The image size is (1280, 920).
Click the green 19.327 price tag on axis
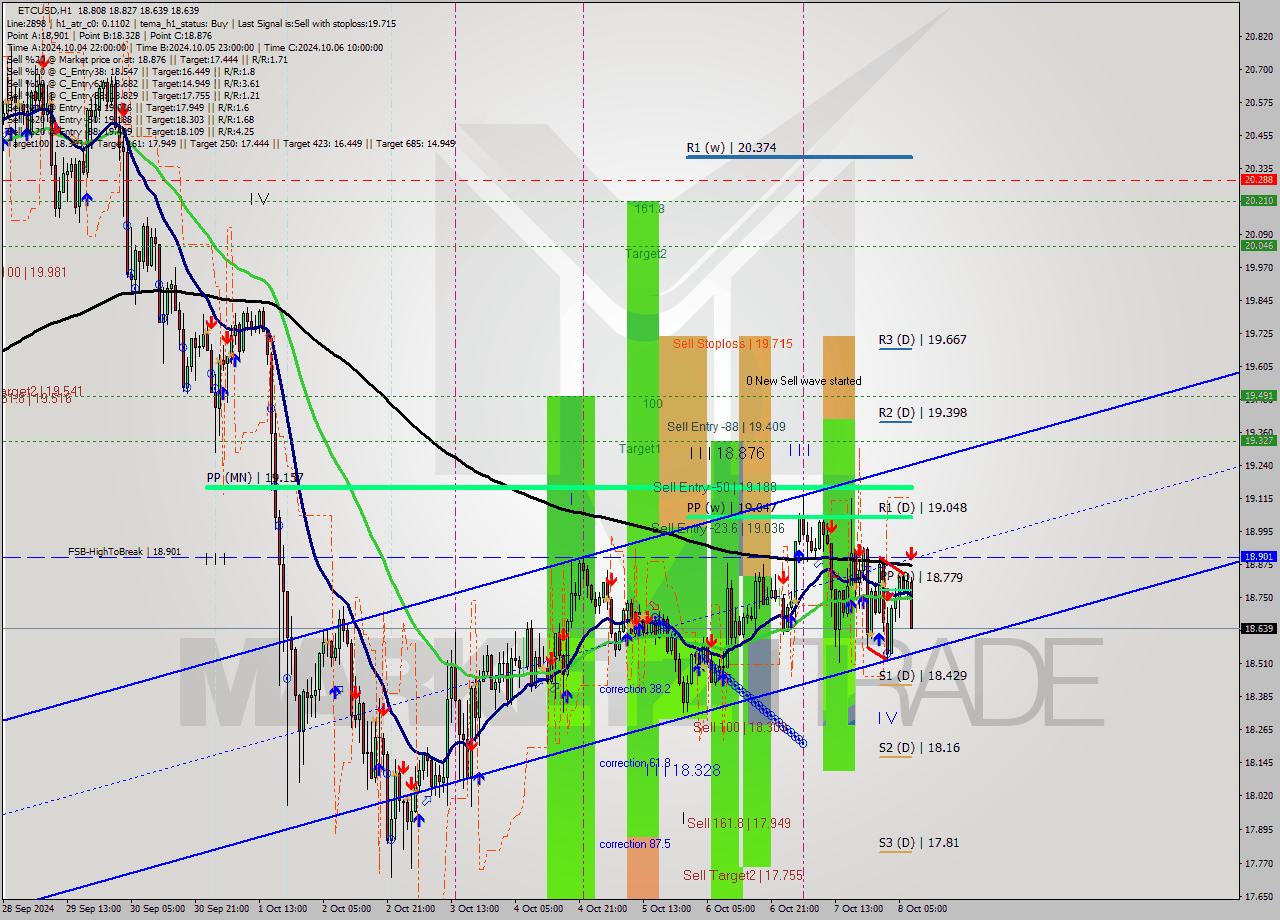click(x=1258, y=441)
